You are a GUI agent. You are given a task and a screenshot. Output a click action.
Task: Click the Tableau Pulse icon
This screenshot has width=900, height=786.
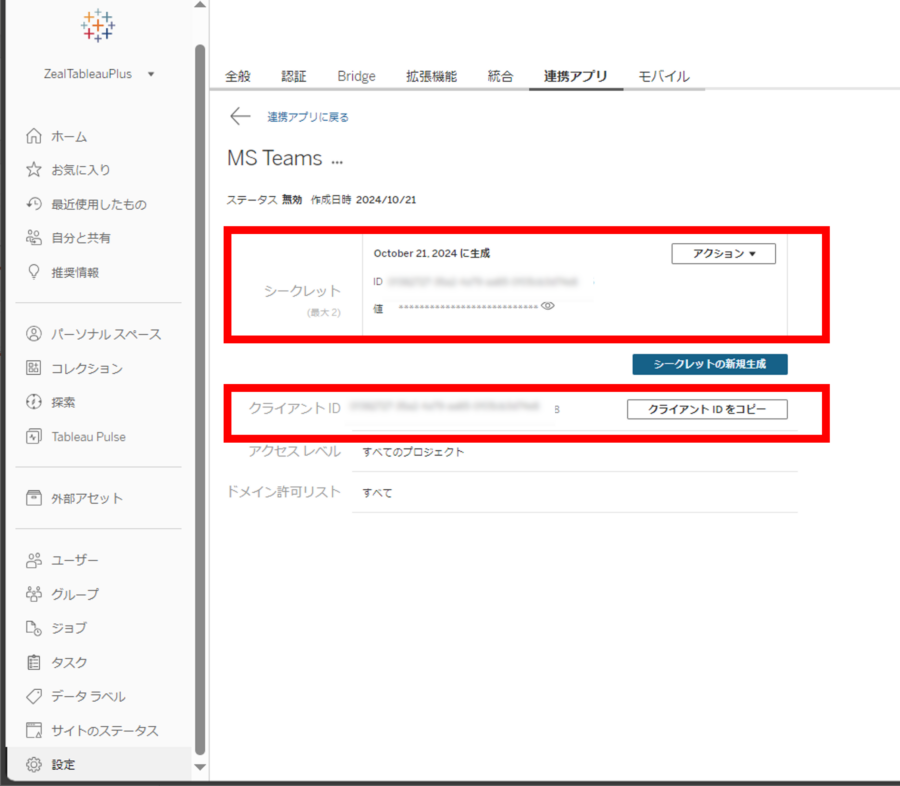point(34,436)
